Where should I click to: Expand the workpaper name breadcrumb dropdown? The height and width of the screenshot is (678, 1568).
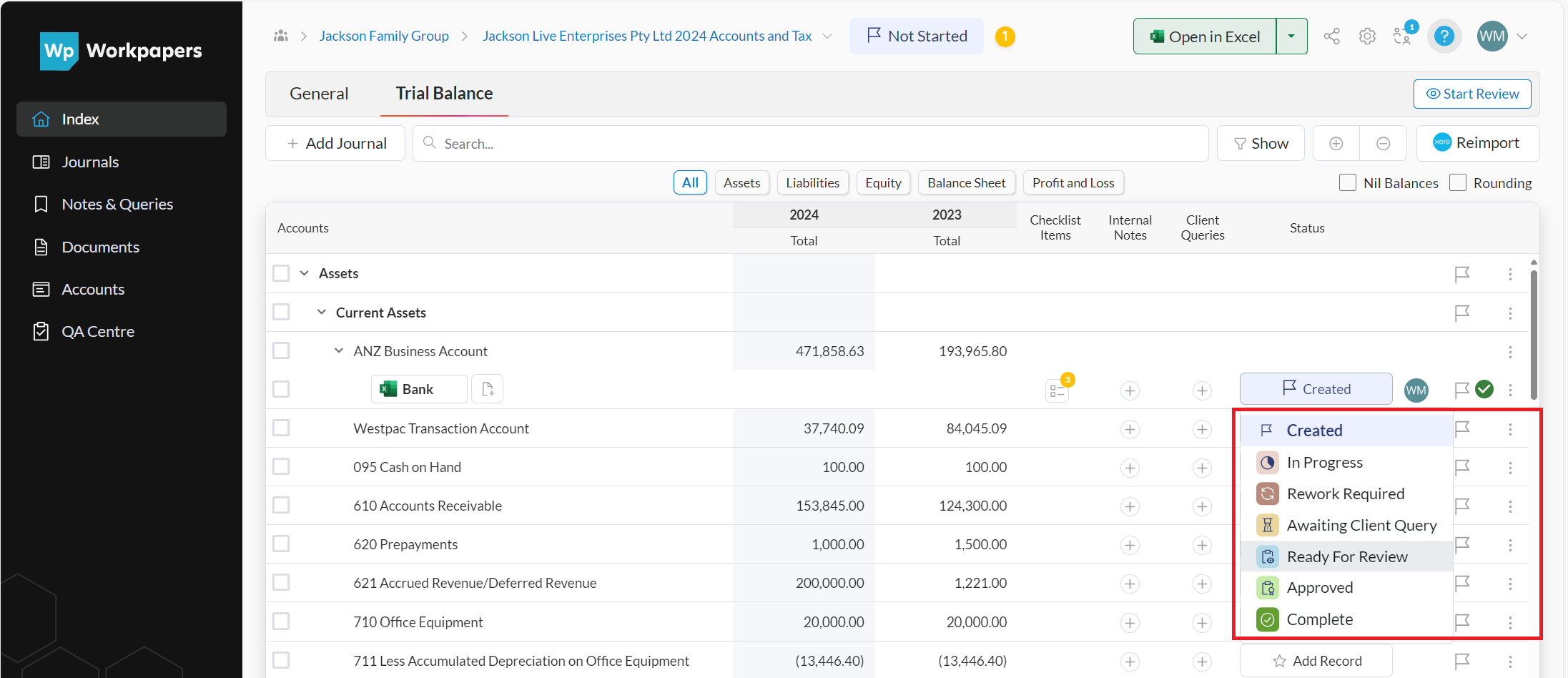pyautogui.click(x=827, y=36)
